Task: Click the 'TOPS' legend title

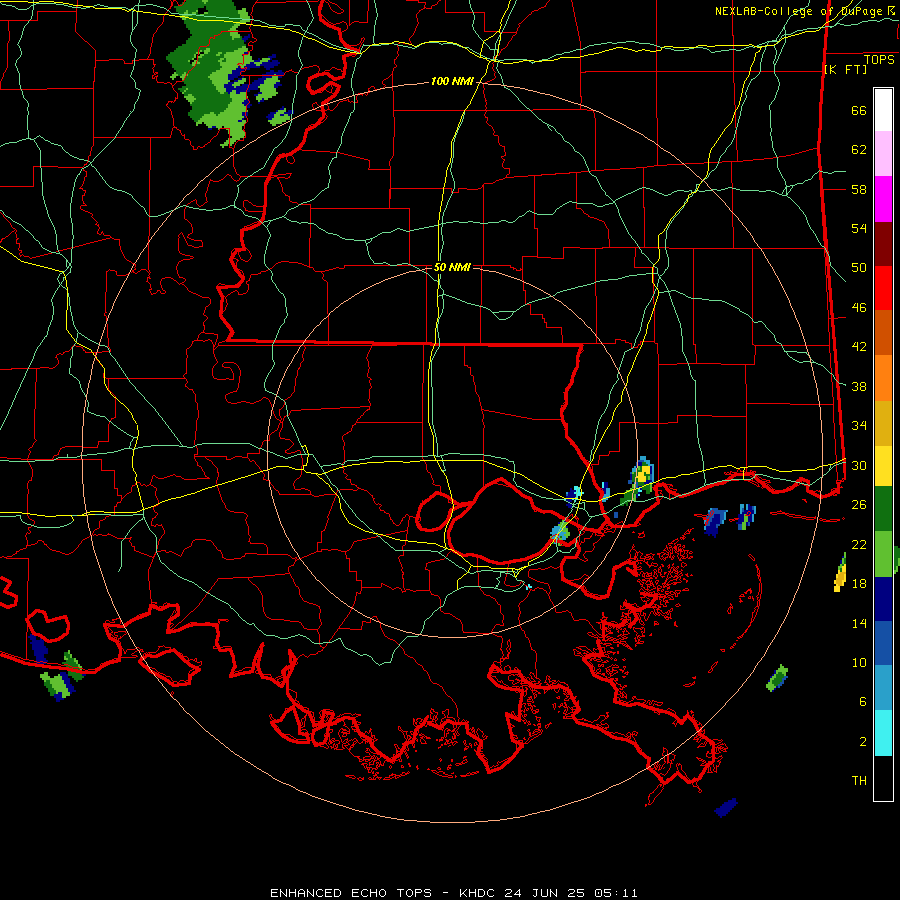Action: click(x=879, y=60)
